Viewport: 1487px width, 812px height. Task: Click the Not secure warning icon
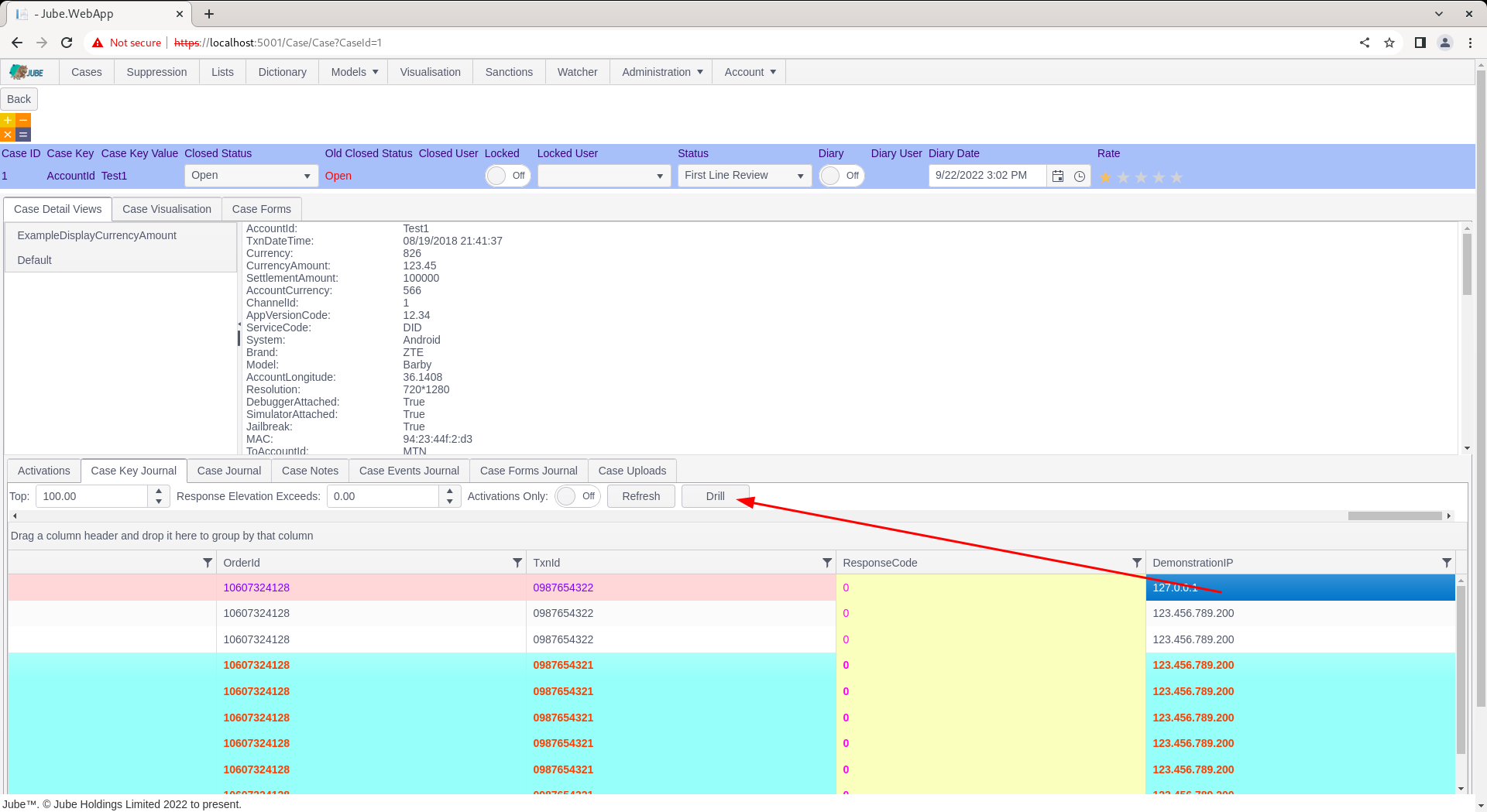tap(98, 43)
